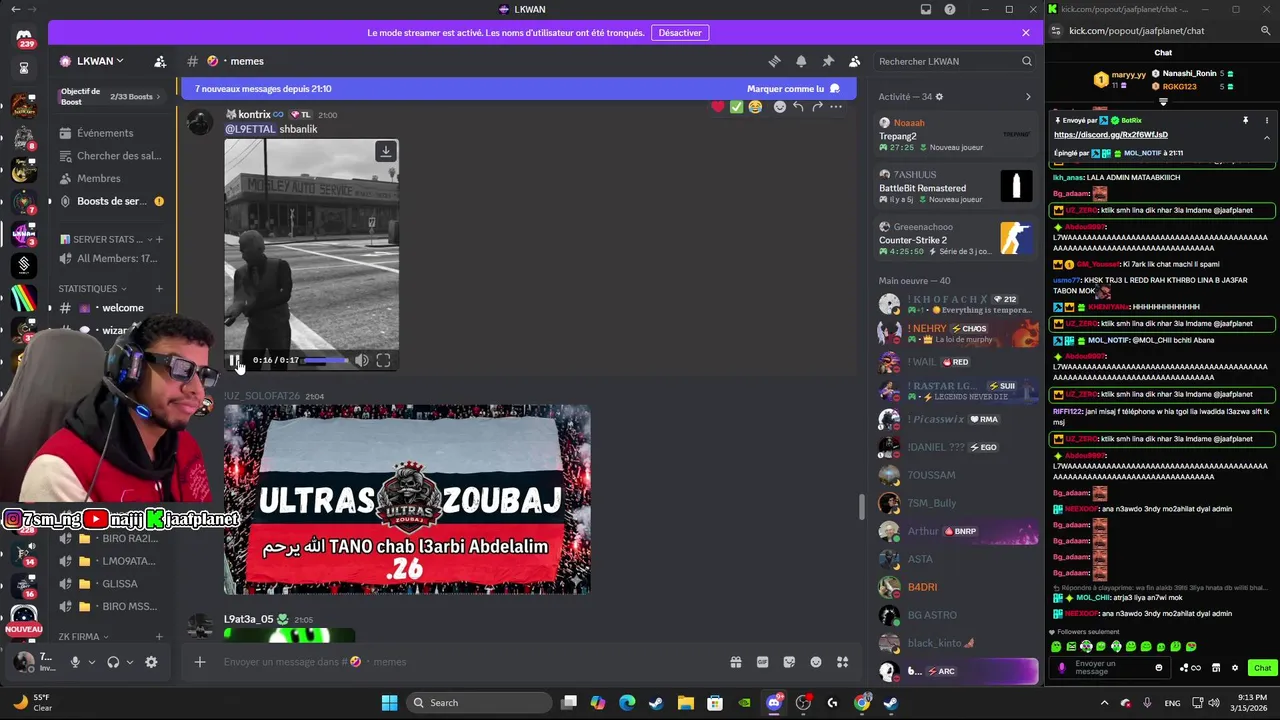Focus Kick Envoyer un message field
Viewport: 1280px width, 720px height.
click(1108, 668)
